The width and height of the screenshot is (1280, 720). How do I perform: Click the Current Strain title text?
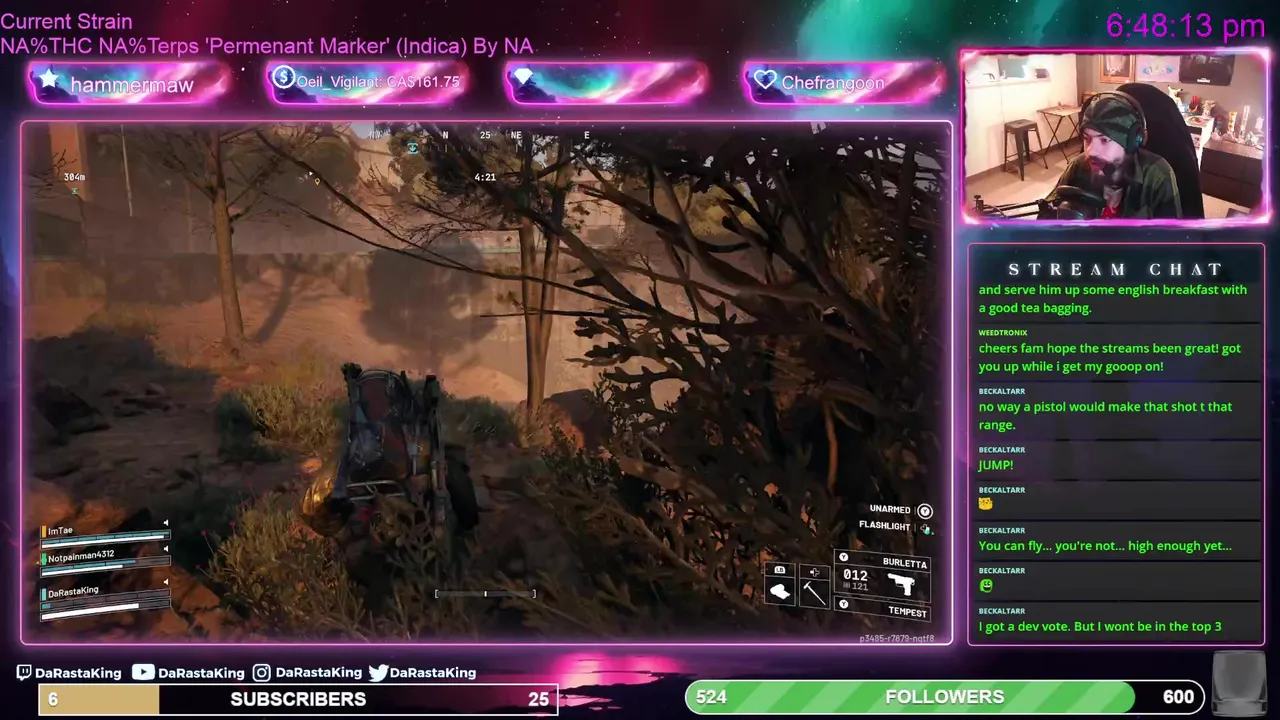coord(66,21)
